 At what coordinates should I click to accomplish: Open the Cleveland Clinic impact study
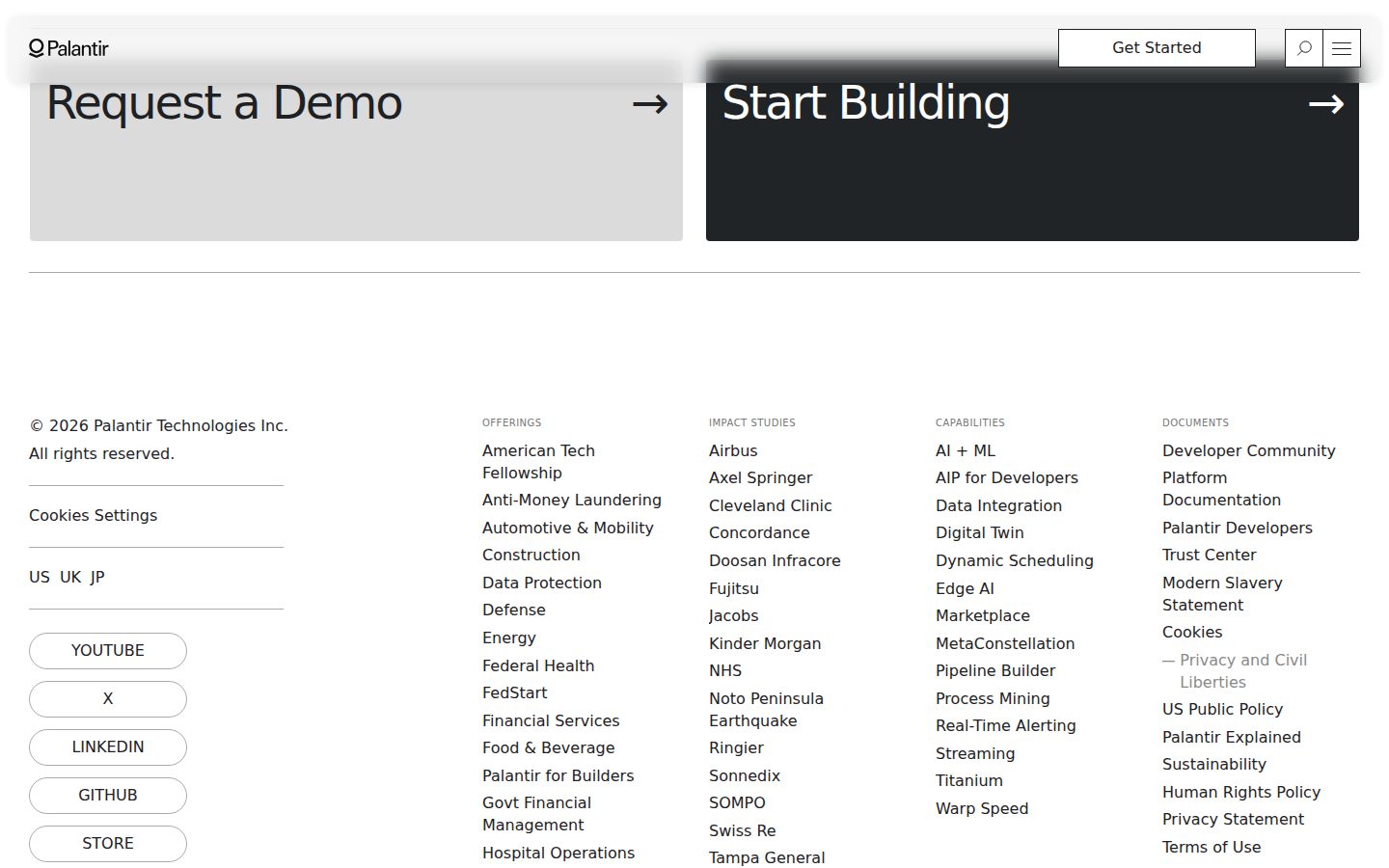coord(770,506)
